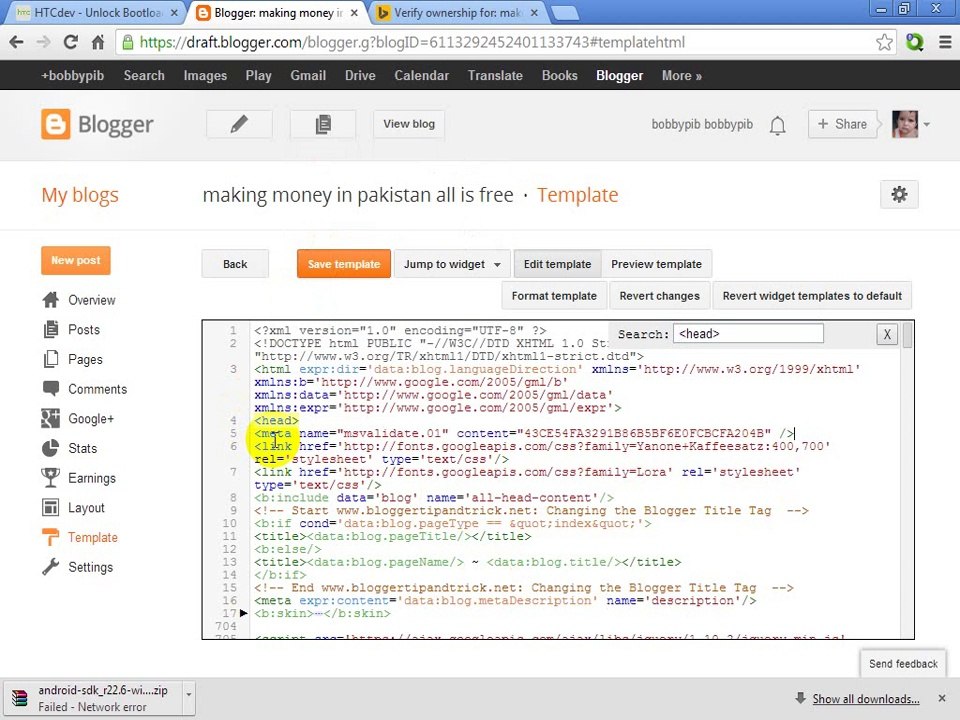The image size is (960, 720).
Task: Click the orange Template heading link
Action: point(578,195)
